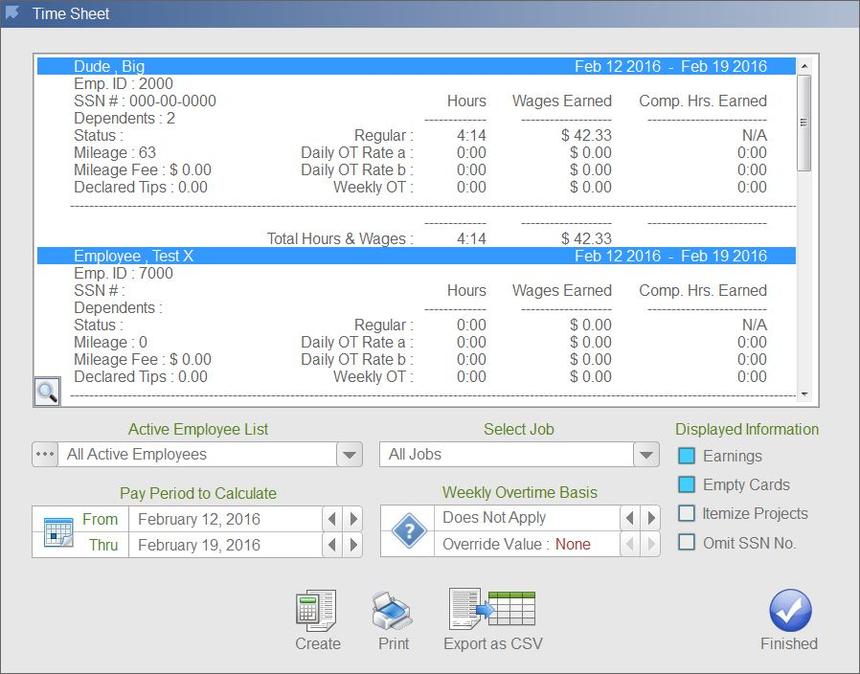Step Thru date forward one day

pyautogui.click(x=353, y=545)
